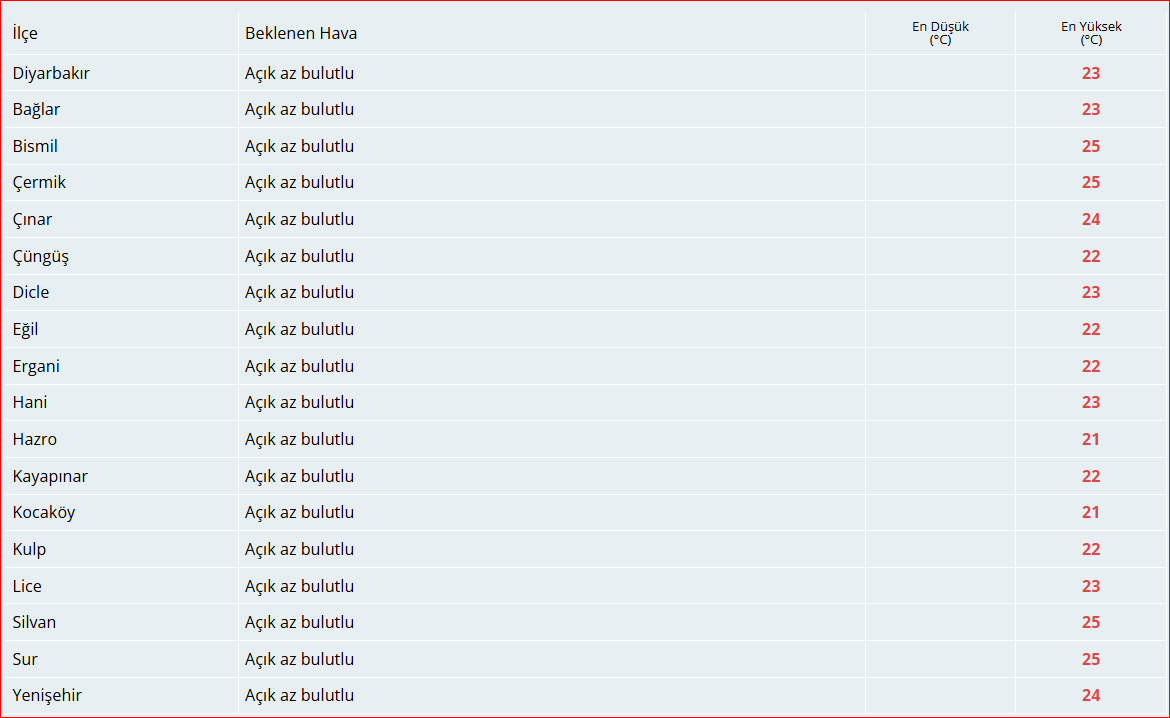Viewport: 1170px width, 718px height.
Task: Click the high temperature value for Çınar
Action: 1090,219
